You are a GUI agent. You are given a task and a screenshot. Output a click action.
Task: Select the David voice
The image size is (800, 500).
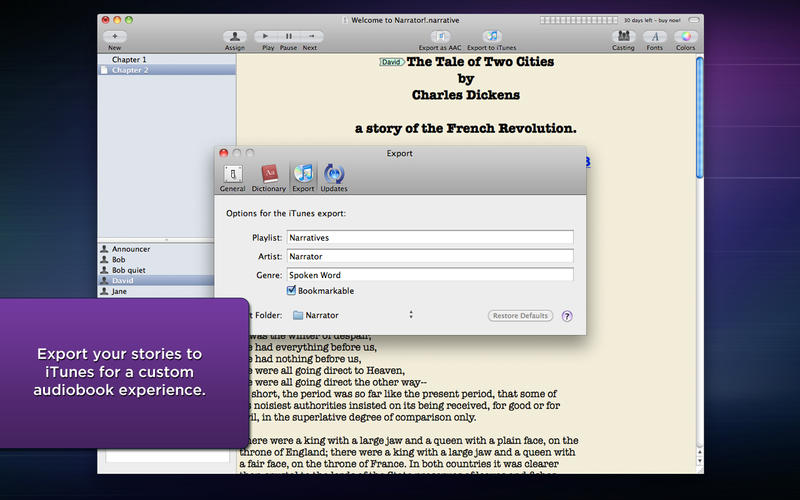tap(156, 281)
